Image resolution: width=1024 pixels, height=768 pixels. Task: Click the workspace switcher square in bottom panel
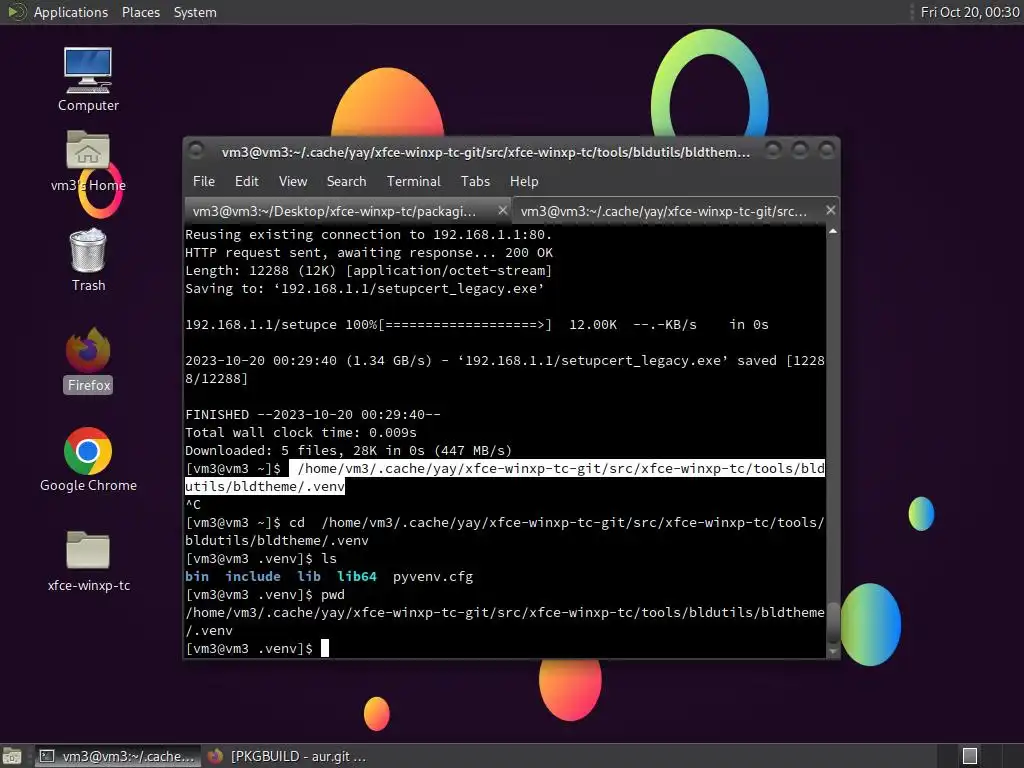[970, 756]
